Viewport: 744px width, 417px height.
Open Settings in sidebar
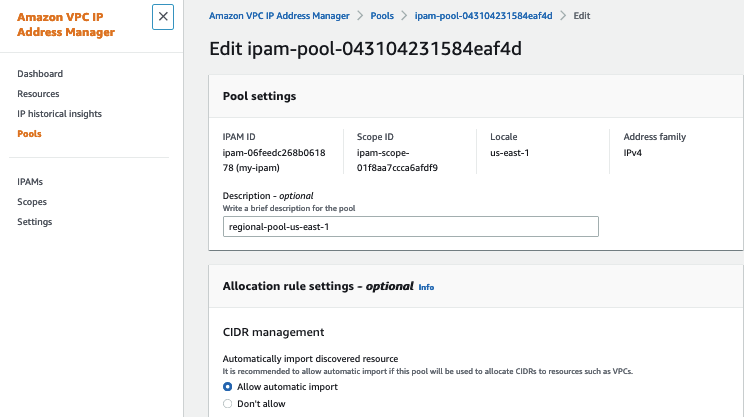(x=35, y=222)
